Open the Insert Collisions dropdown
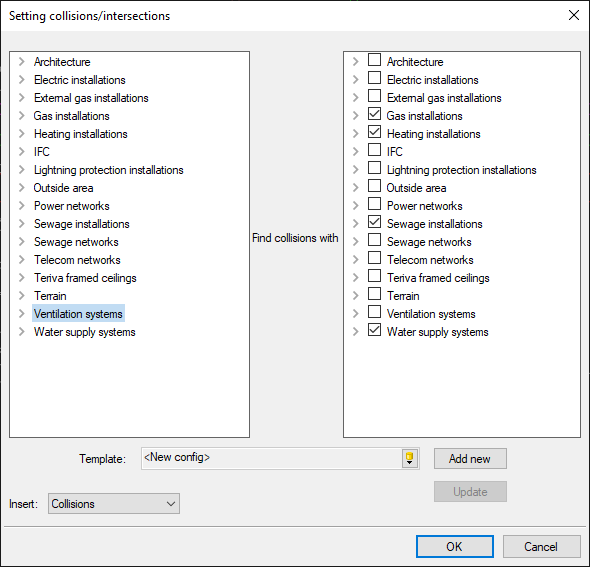Viewport: 590px width, 567px height. tap(114, 504)
